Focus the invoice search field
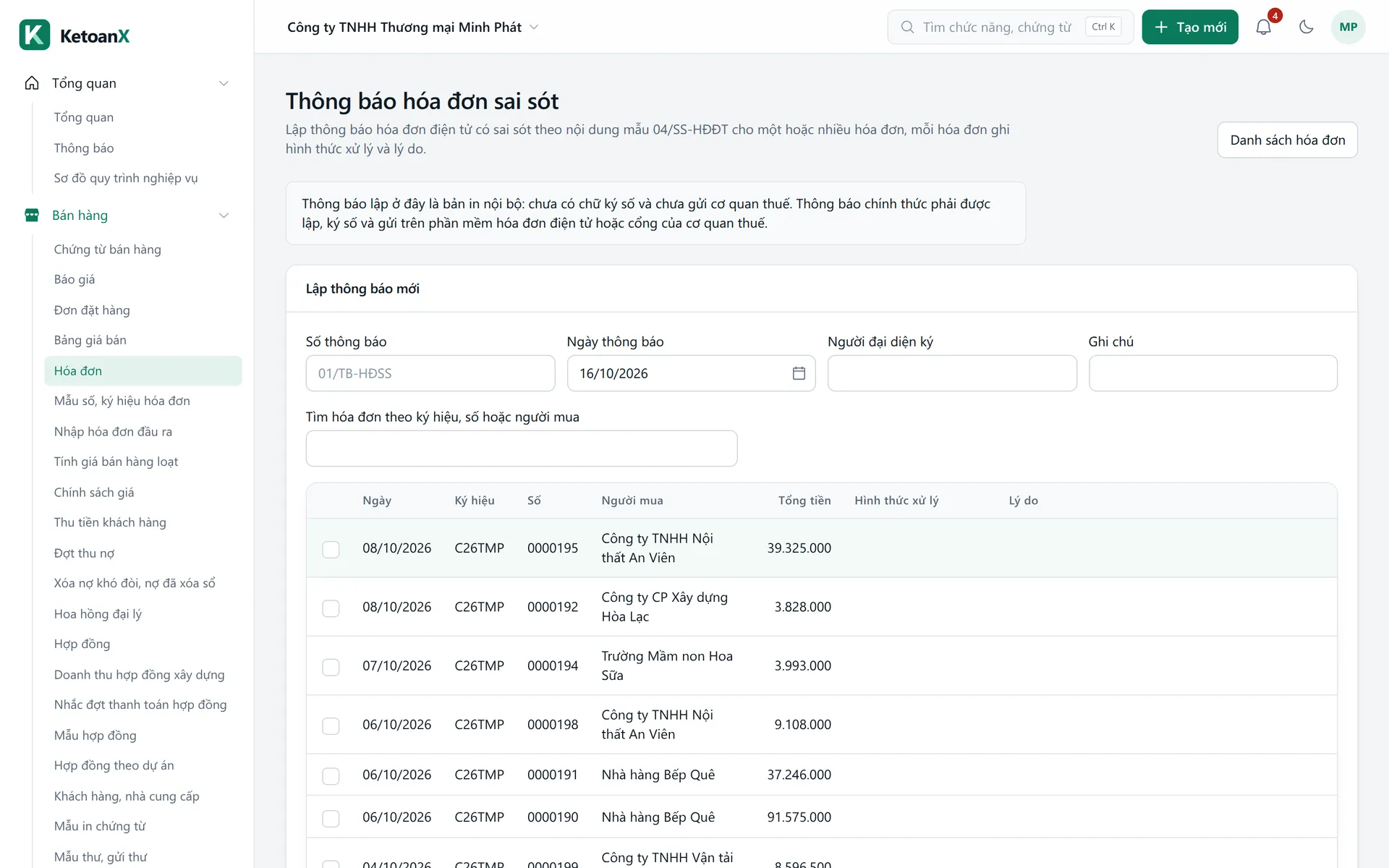The image size is (1389, 868). pos(522,448)
